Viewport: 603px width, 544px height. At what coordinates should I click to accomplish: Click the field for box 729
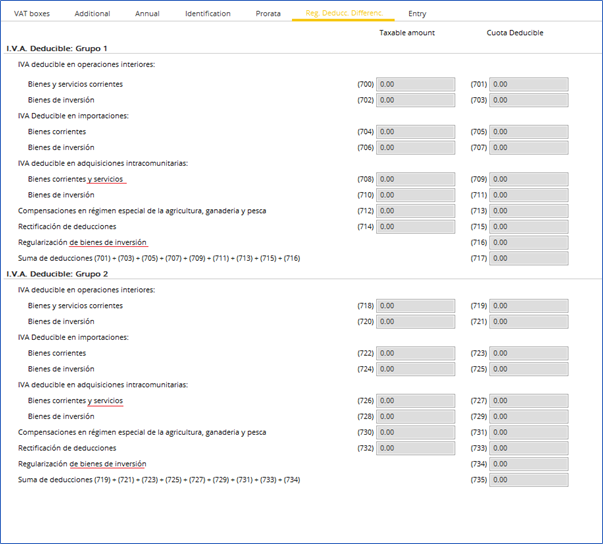pos(529,416)
